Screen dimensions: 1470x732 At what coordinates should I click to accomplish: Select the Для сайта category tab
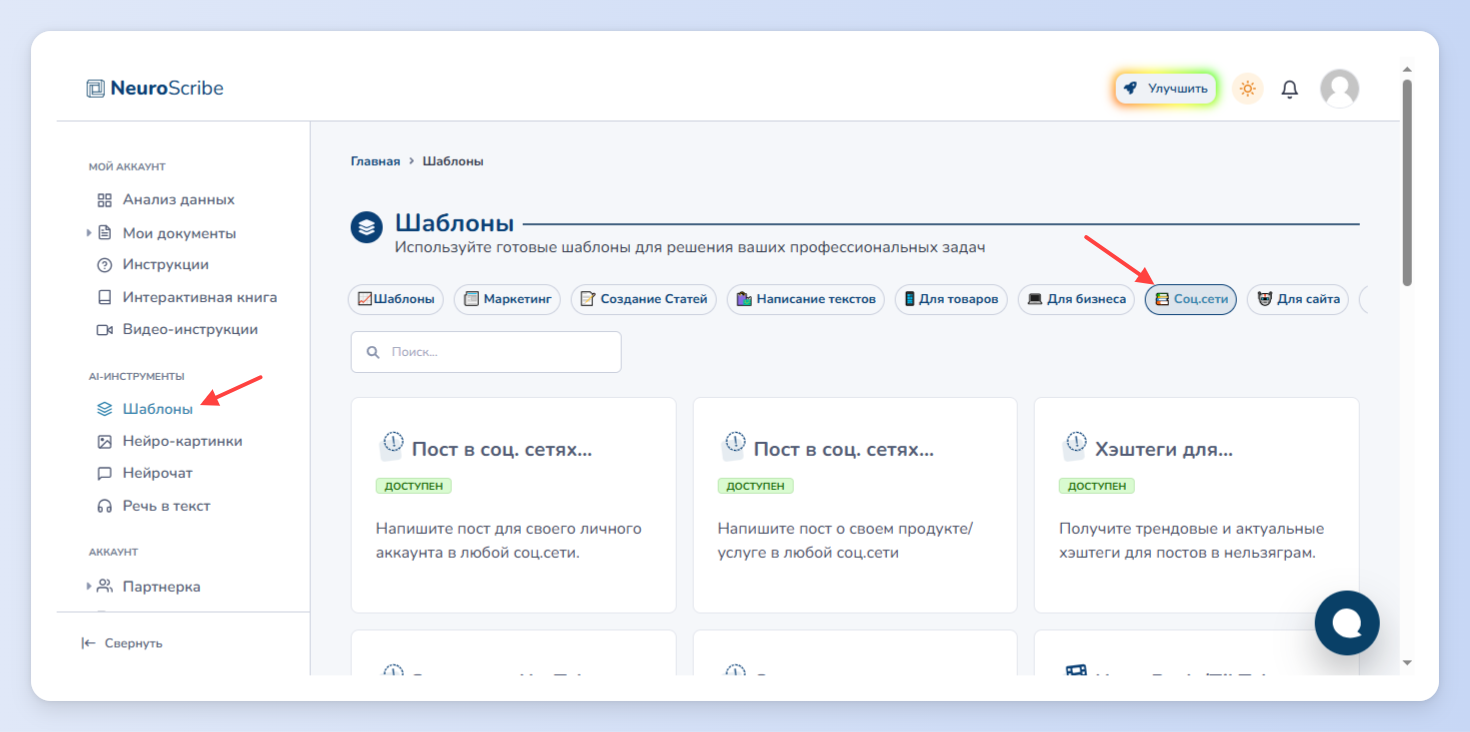coord(1298,299)
